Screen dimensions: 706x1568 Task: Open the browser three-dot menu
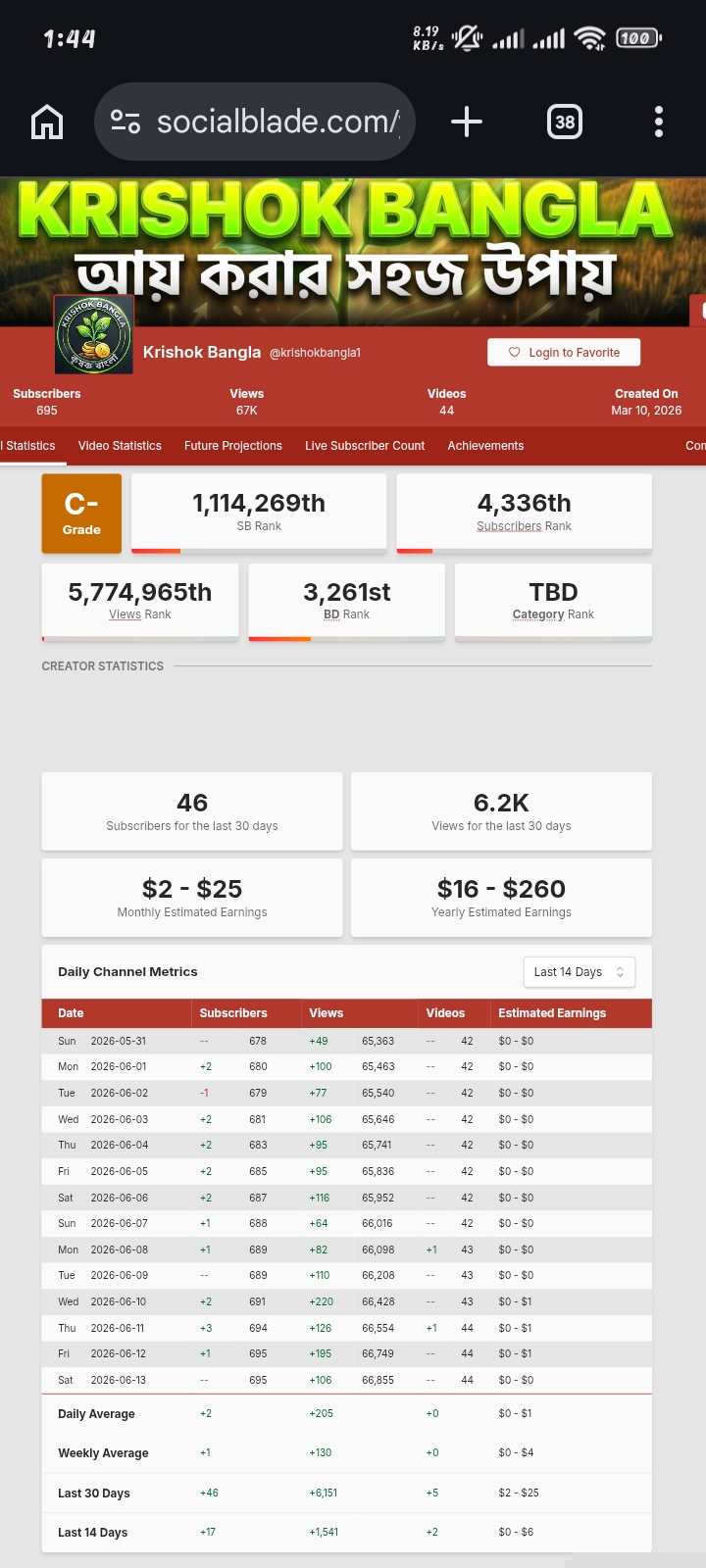coord(659,122)
